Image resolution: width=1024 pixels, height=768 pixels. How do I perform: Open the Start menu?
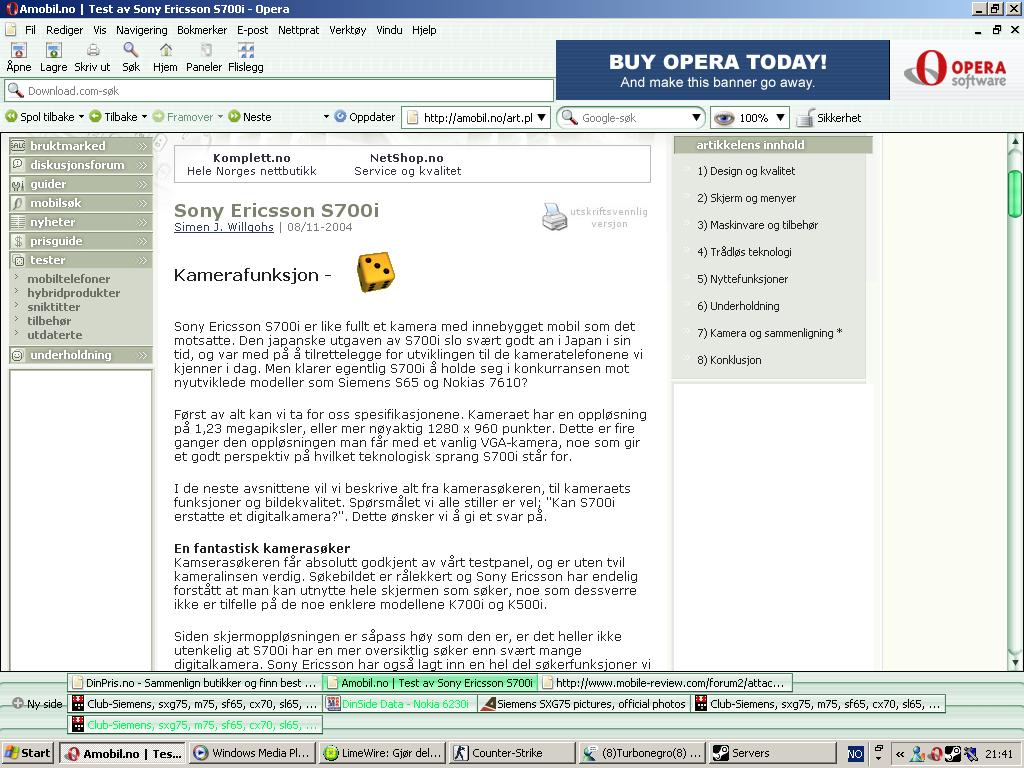tap(27, 753)
